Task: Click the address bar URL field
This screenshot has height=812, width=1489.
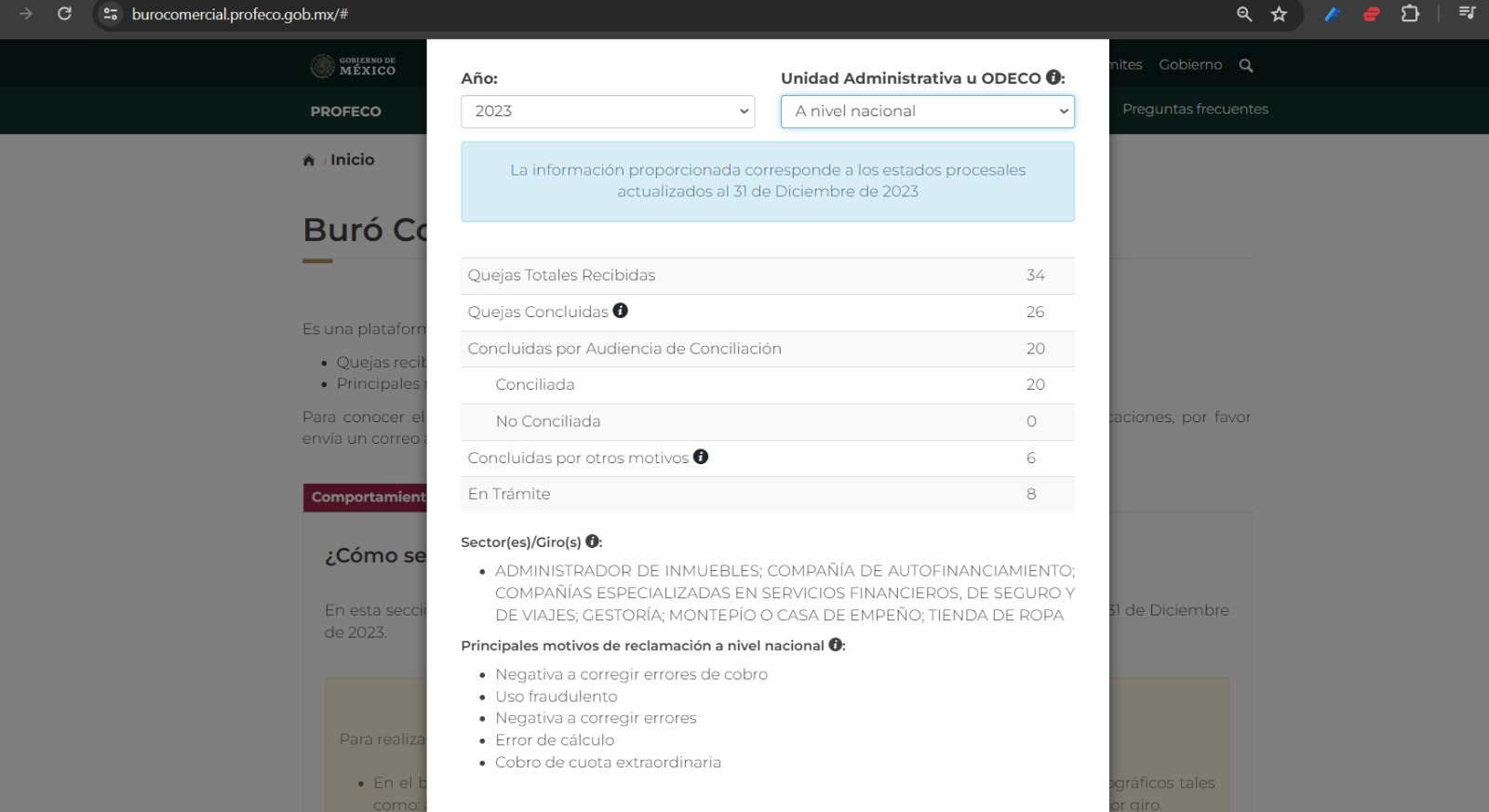Action: click(651, 14)
